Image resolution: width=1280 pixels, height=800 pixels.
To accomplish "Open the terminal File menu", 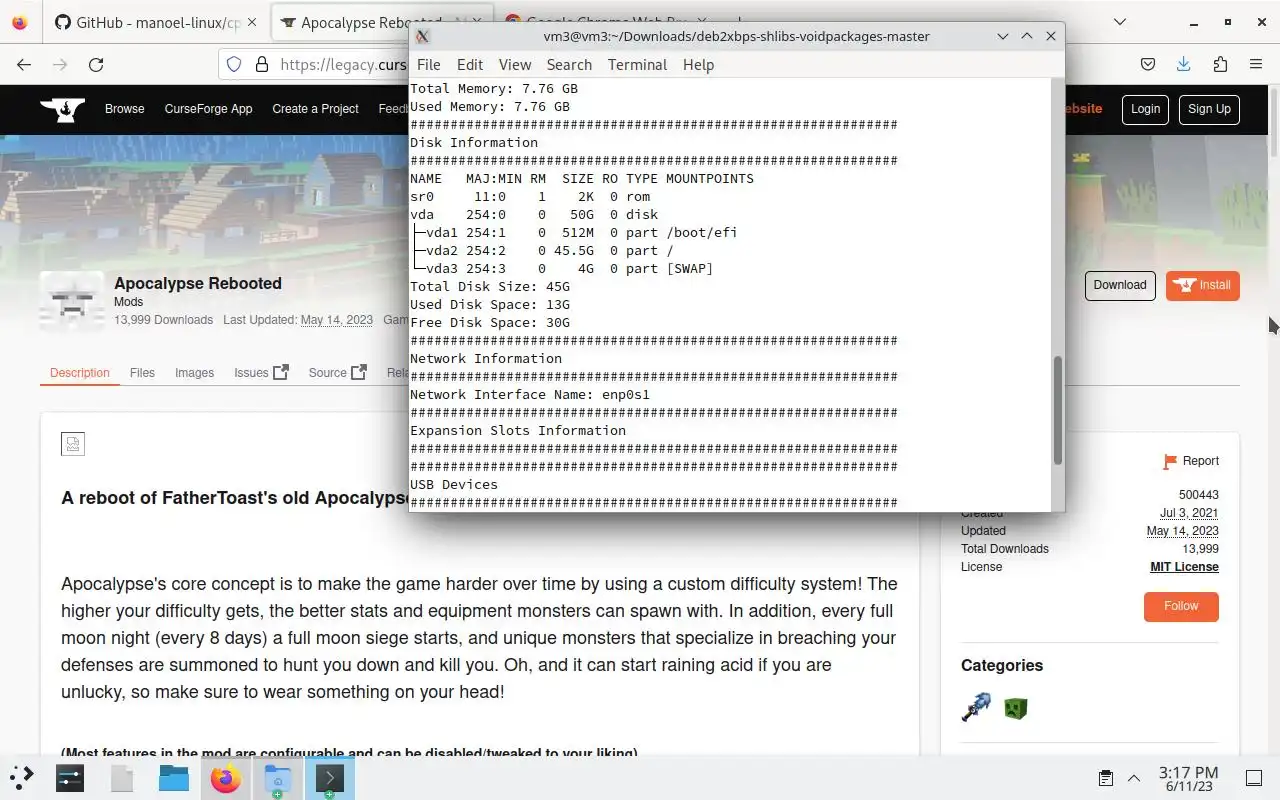I will (428, 64).
